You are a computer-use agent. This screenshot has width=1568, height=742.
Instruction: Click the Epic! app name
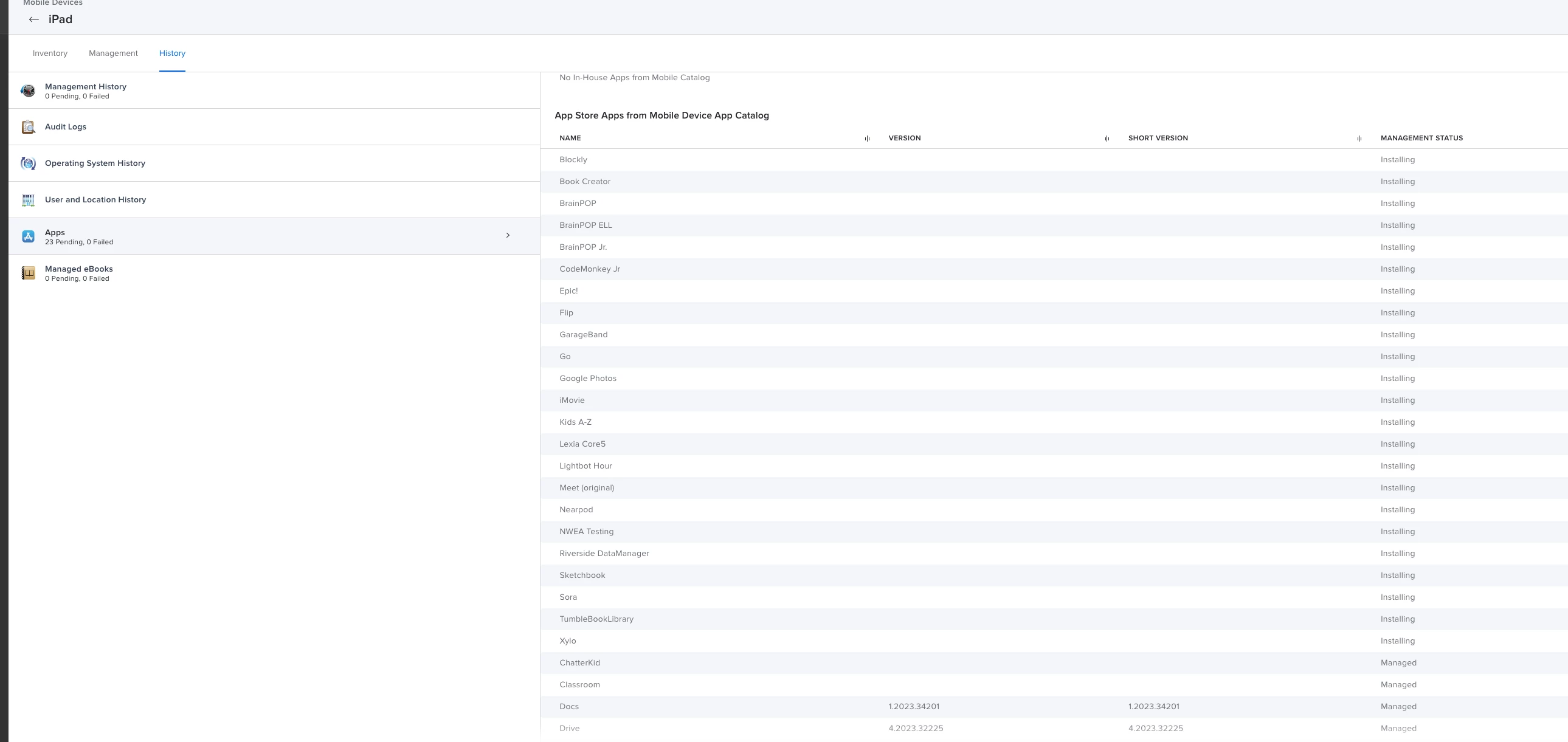coord(568,291)
